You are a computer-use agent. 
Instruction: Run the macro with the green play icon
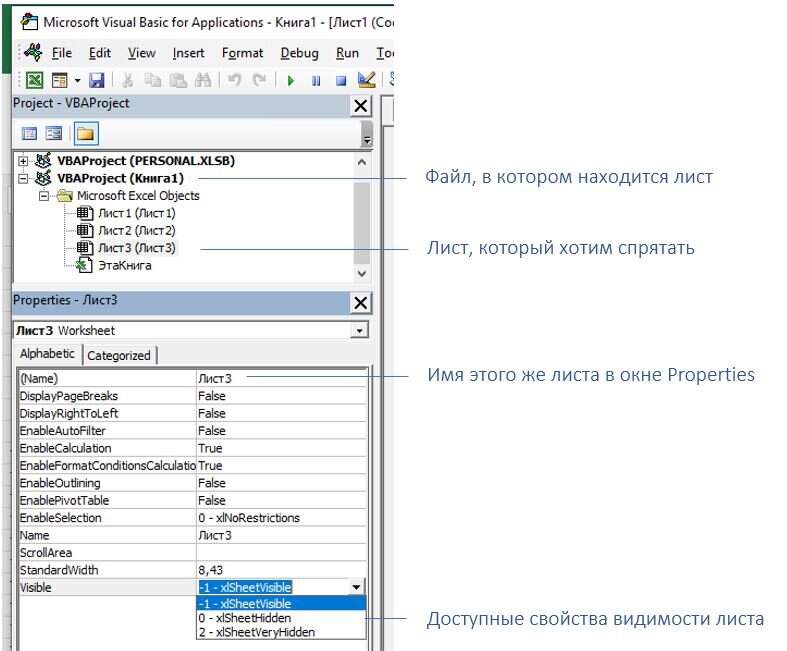pos(291,80)
